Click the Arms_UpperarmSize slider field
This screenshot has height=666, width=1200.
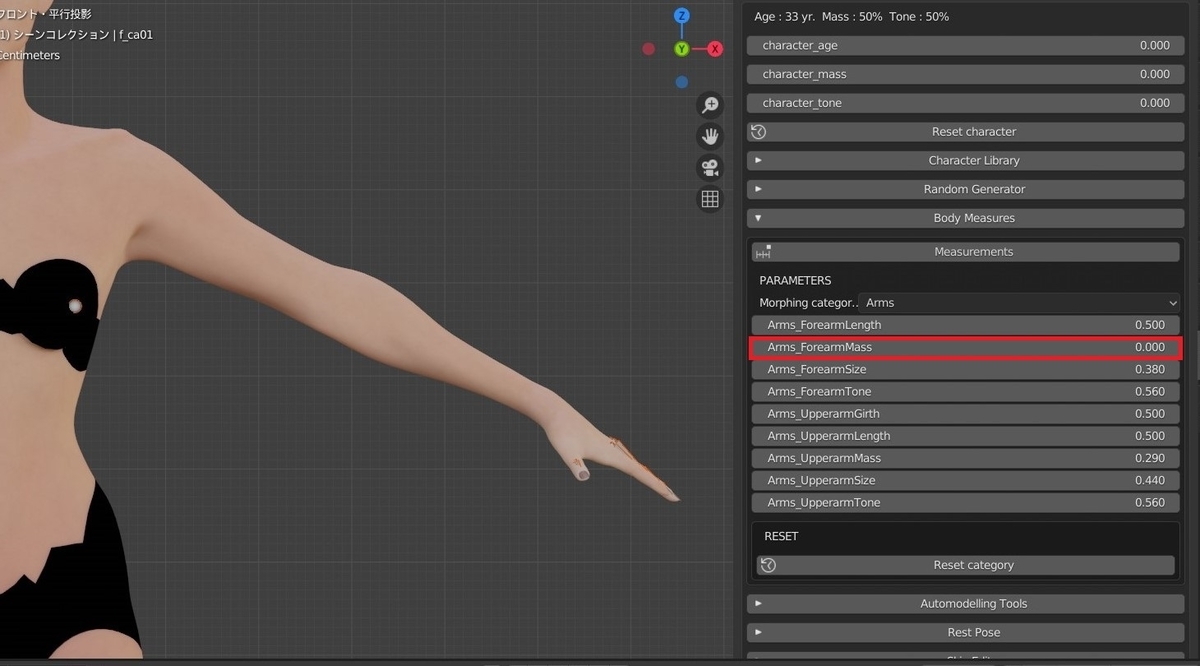pos(966,480)
